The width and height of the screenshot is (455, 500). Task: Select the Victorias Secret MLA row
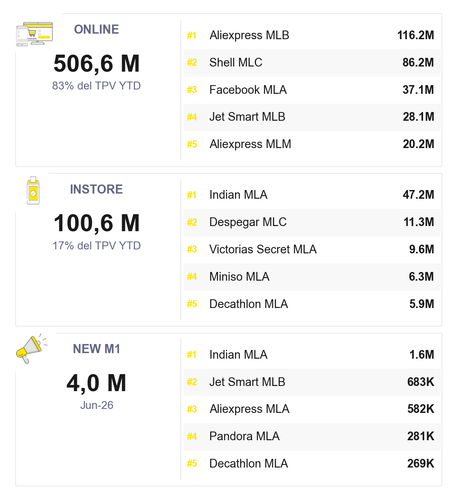312,250
